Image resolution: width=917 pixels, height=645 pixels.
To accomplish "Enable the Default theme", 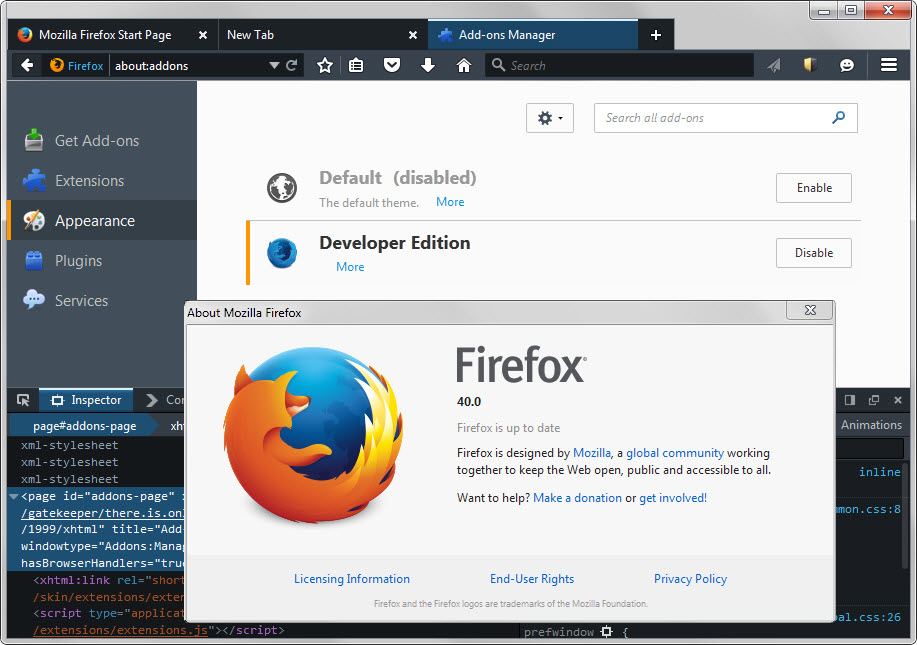I will click(813, 188).
